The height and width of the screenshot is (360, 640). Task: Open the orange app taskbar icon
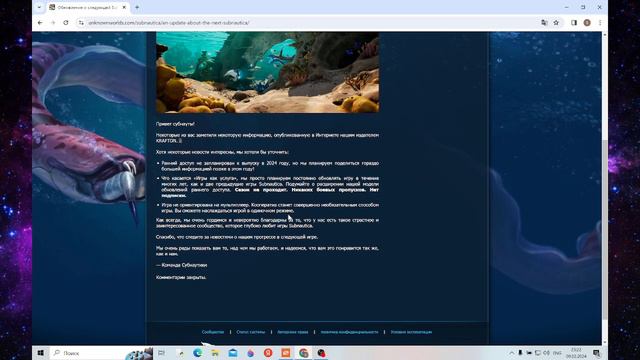(286, 353)
